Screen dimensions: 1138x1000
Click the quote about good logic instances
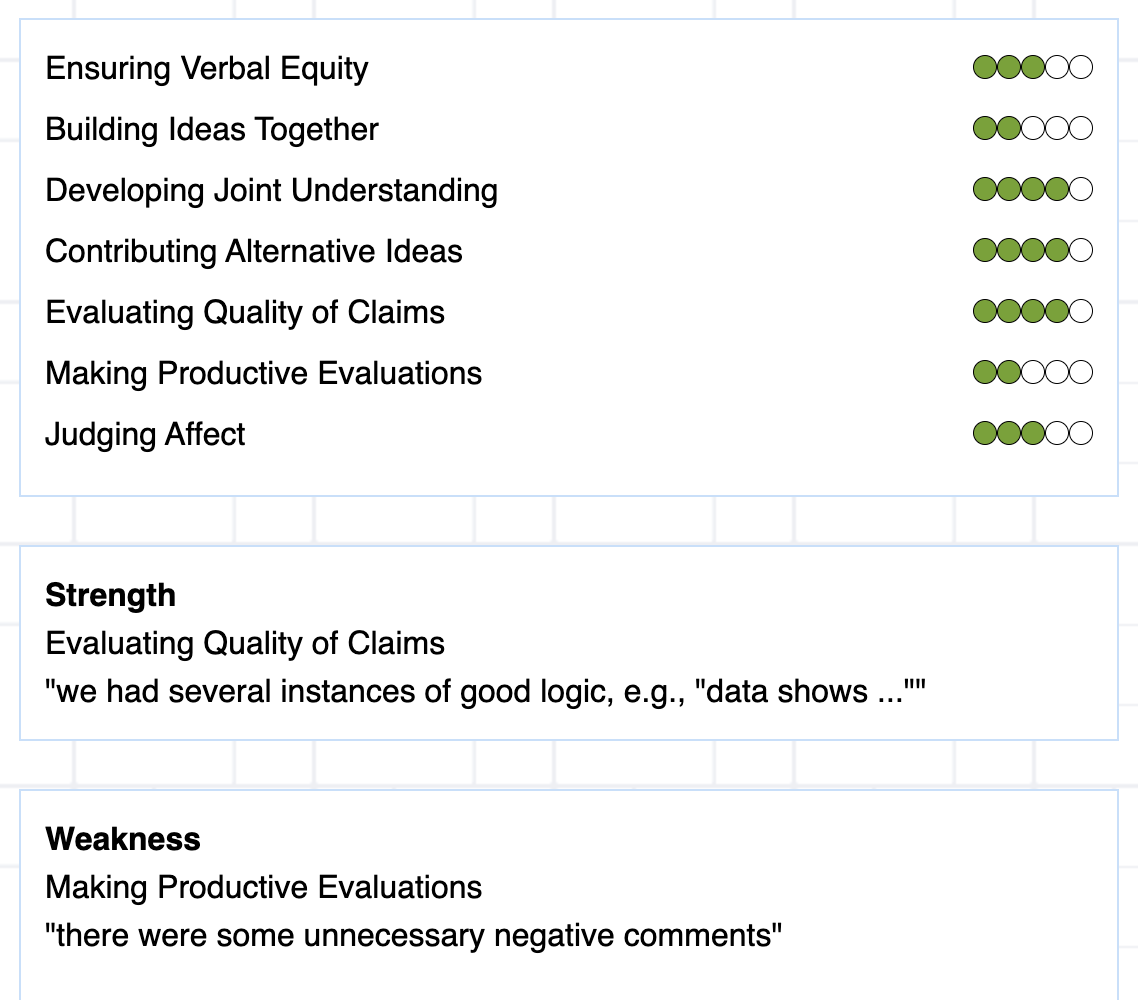tap(486, 692)
